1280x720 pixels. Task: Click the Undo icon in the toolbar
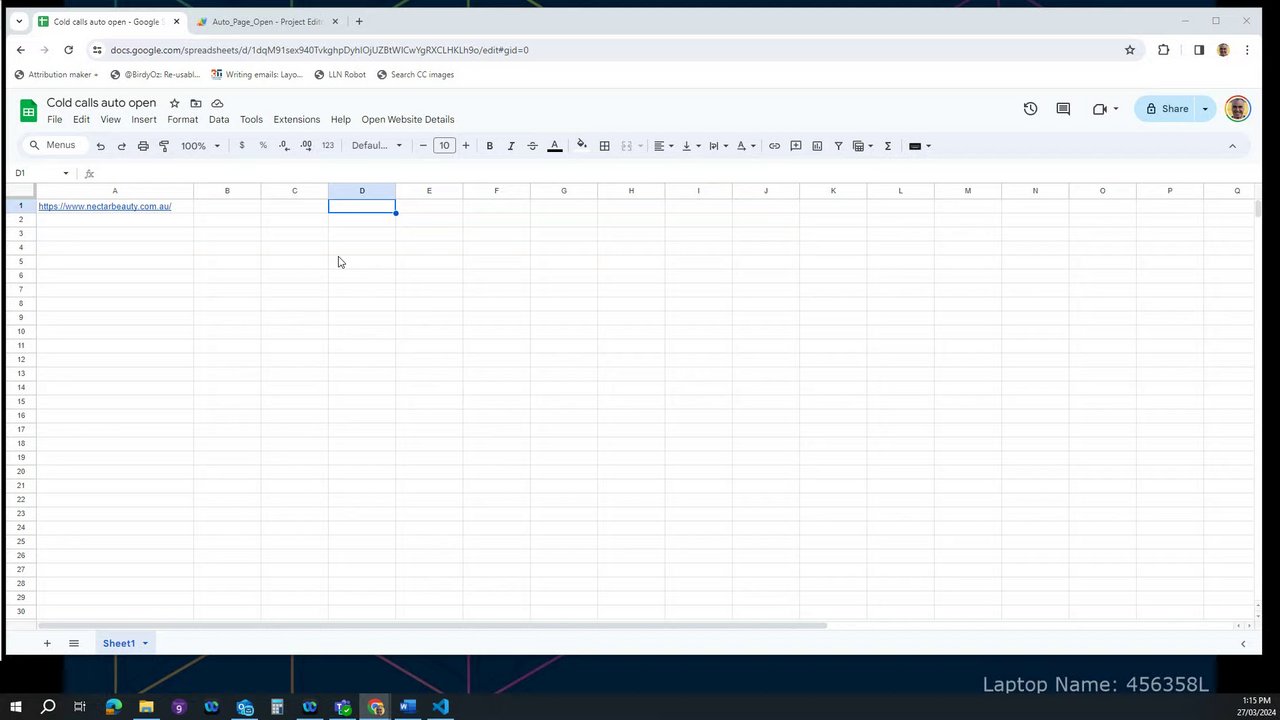click(100, 146)
